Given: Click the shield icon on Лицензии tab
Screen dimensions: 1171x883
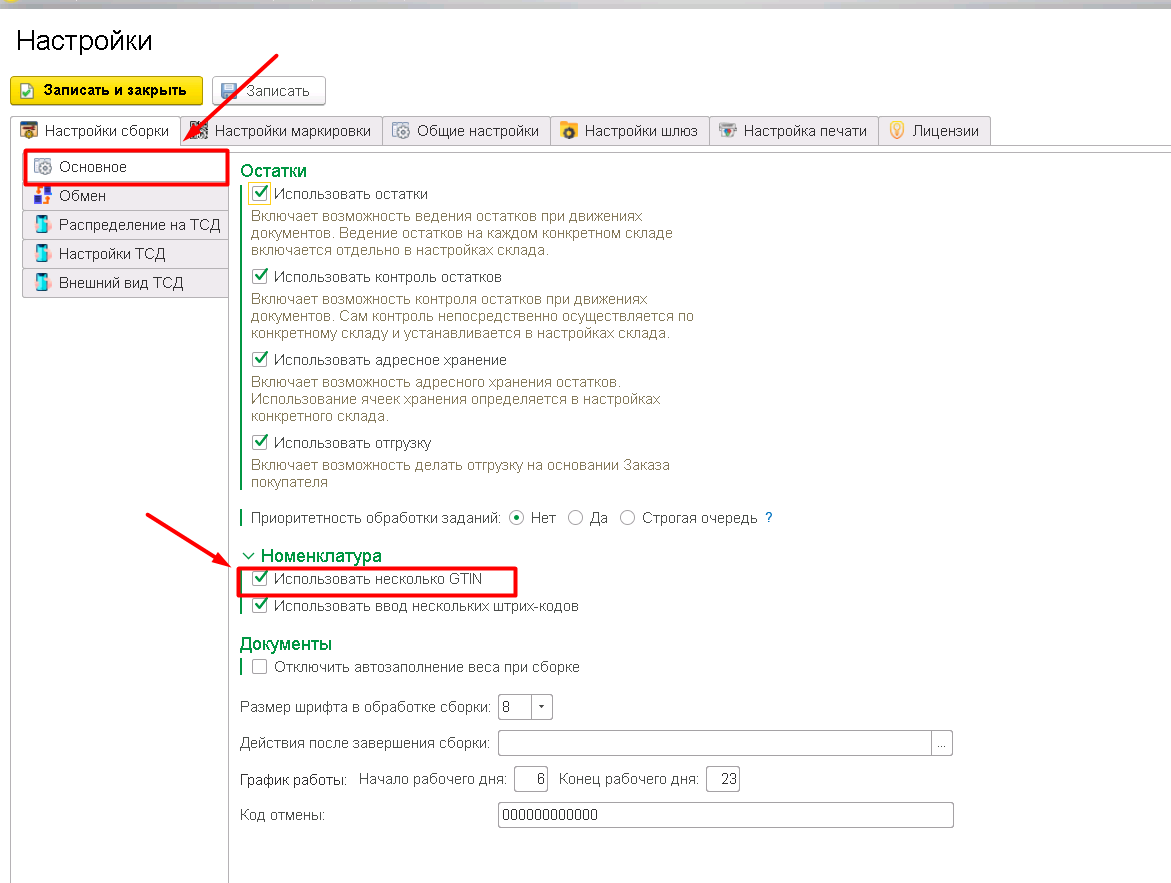Looking at the screenshot, I should pos(897,131).
